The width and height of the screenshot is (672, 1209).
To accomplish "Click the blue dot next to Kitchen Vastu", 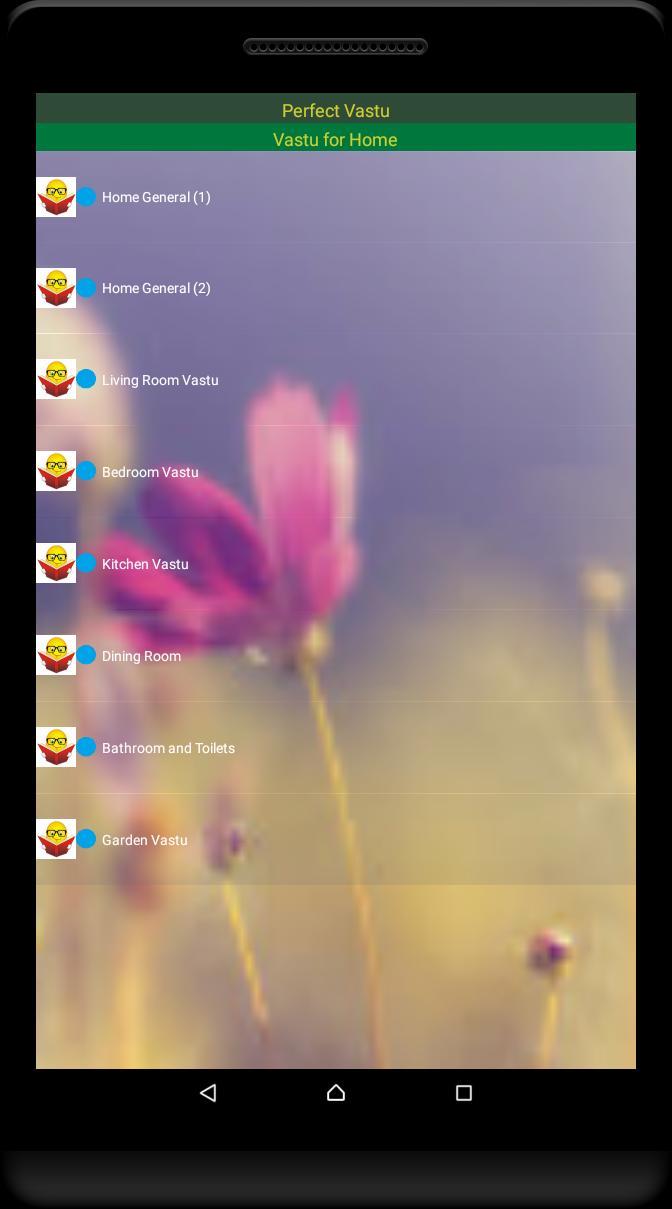I will pyautogui.click(x=87, y=563).
